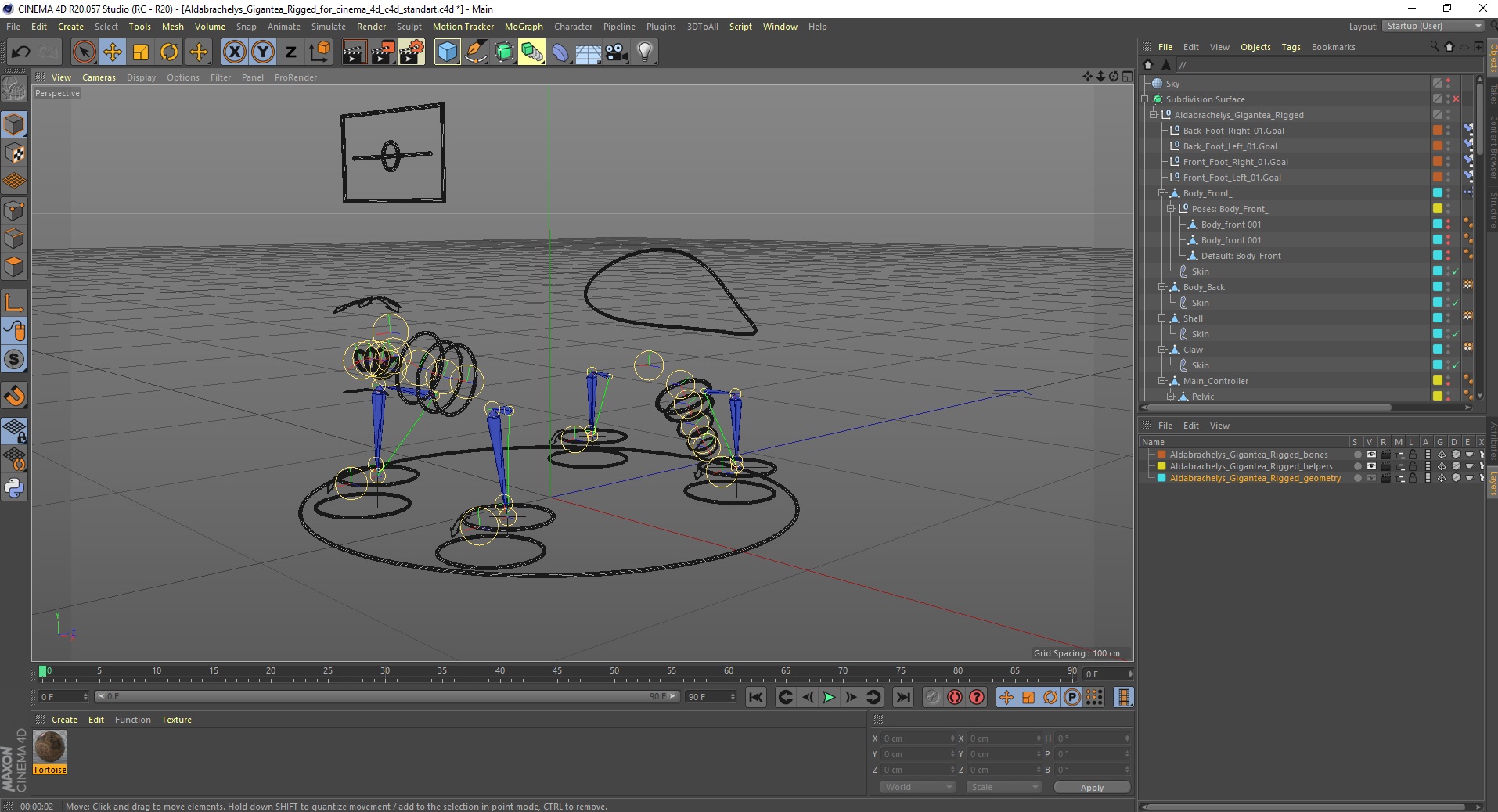The image size is (1498, 812).
Task: Toggle Z-axis lock icon
Action: click(290, 52)
